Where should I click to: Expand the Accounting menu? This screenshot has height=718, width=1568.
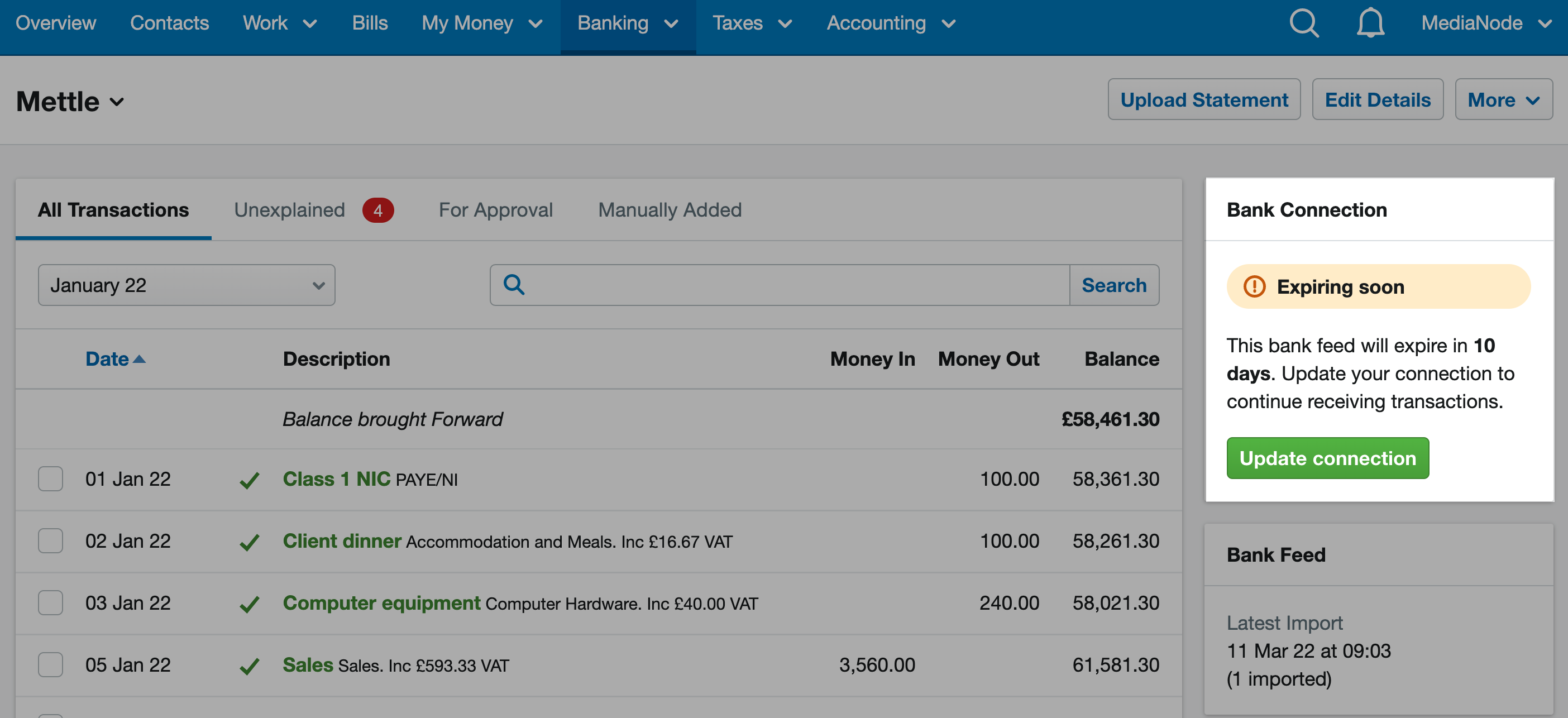click(x=891, y=23)
